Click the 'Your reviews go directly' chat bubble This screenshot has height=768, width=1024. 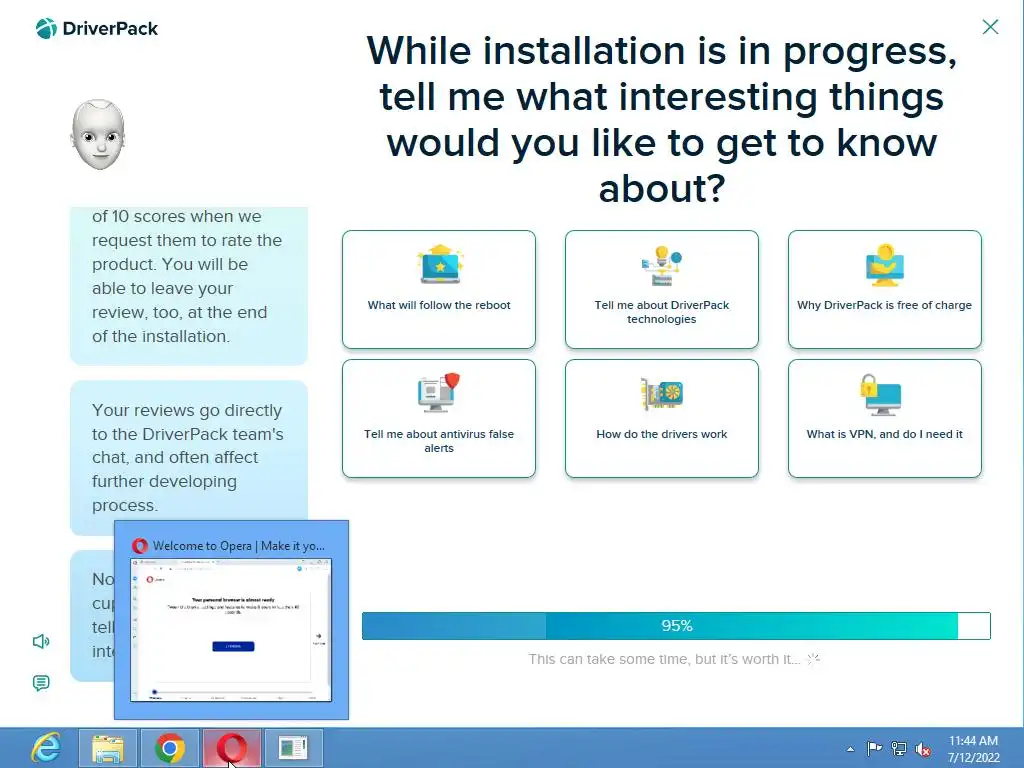189,458
